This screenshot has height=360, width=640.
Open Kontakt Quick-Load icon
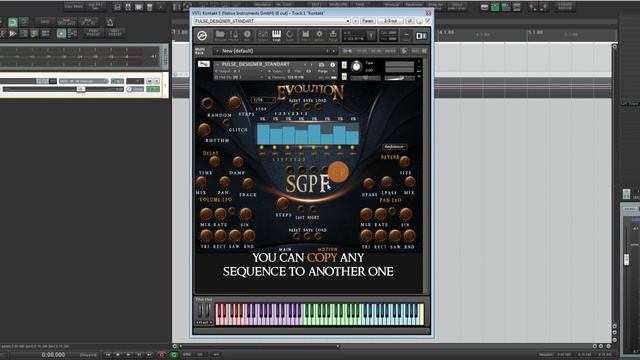coord(290,35)
